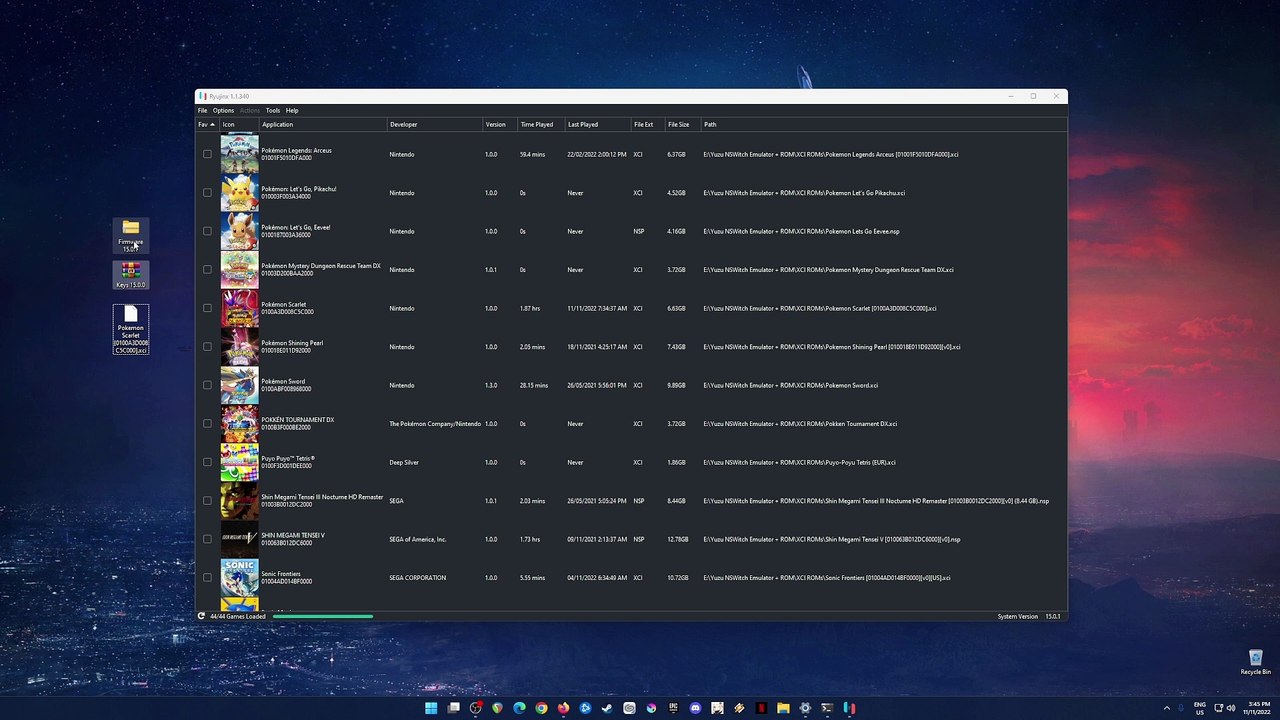Screen dimensions: 1280x720
Task: Sort games by File Size column header
Action: (x=683, y=124)
